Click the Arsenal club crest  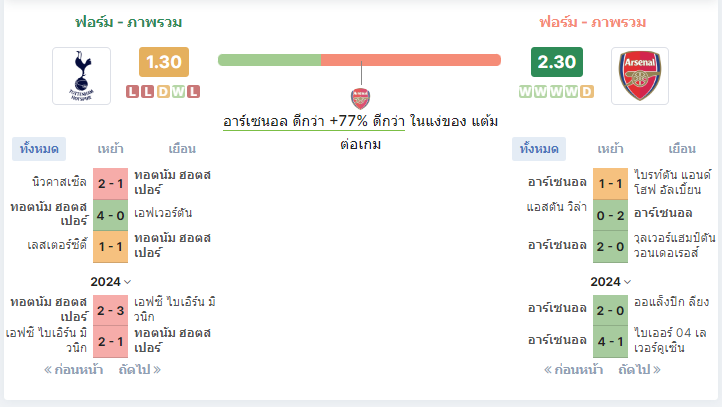(x=640, y=76)
